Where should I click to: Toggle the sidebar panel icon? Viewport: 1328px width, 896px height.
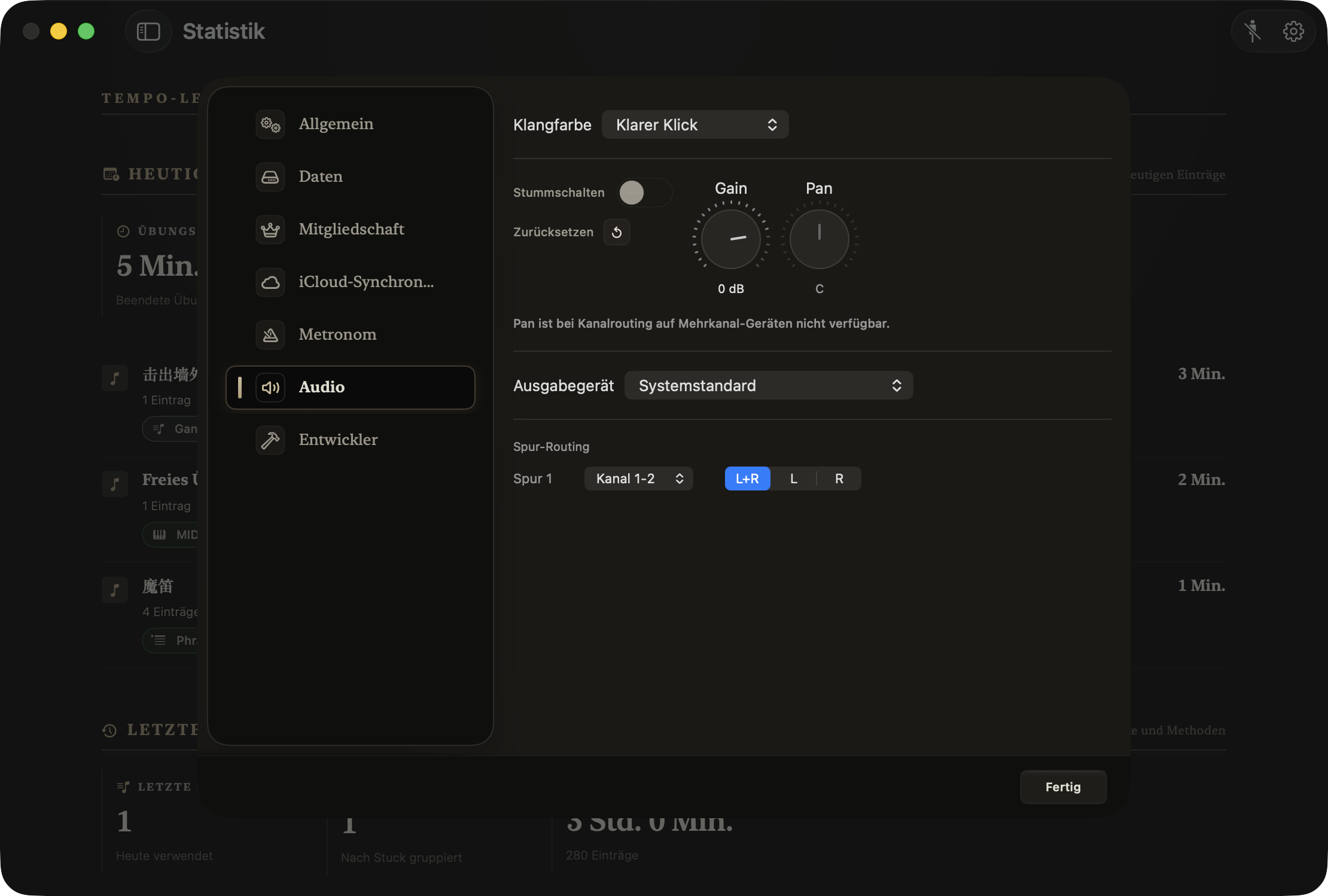pyautogui.click(x=148, y=31)
